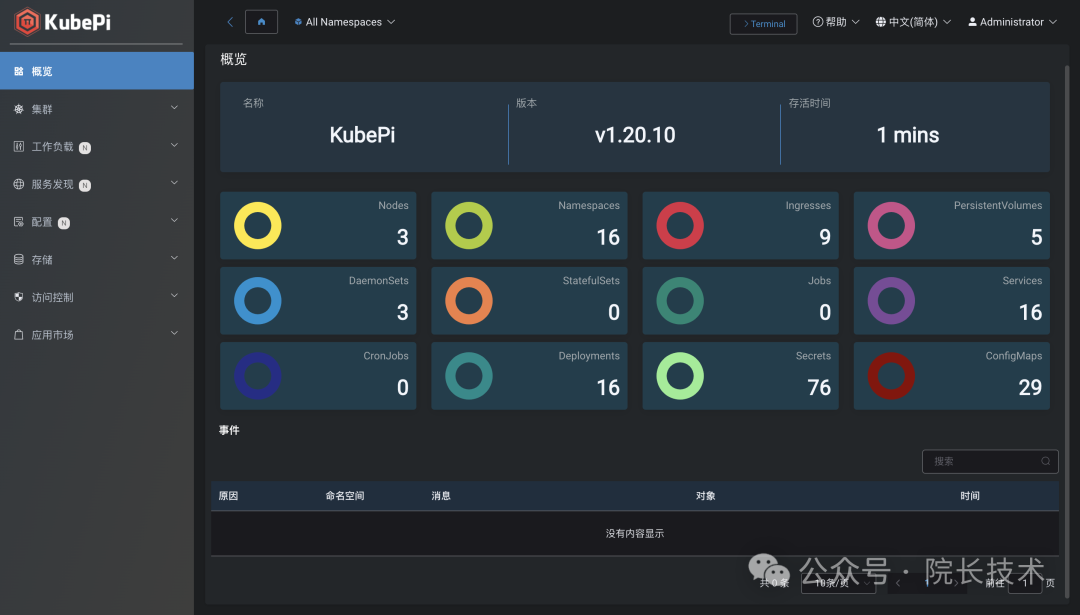The height and width of the screenshot is (615, 1080).
Task: Click the orange StatefulSets ring chart
Action: point(469,301)
